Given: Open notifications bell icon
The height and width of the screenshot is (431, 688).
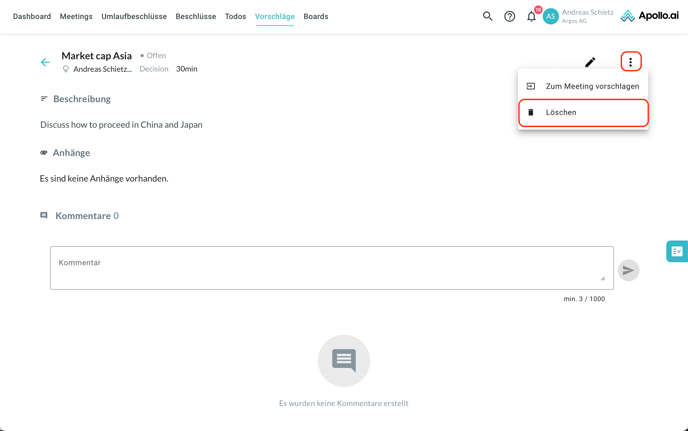Looking at the screenshot, I should (x=531, y=16).
